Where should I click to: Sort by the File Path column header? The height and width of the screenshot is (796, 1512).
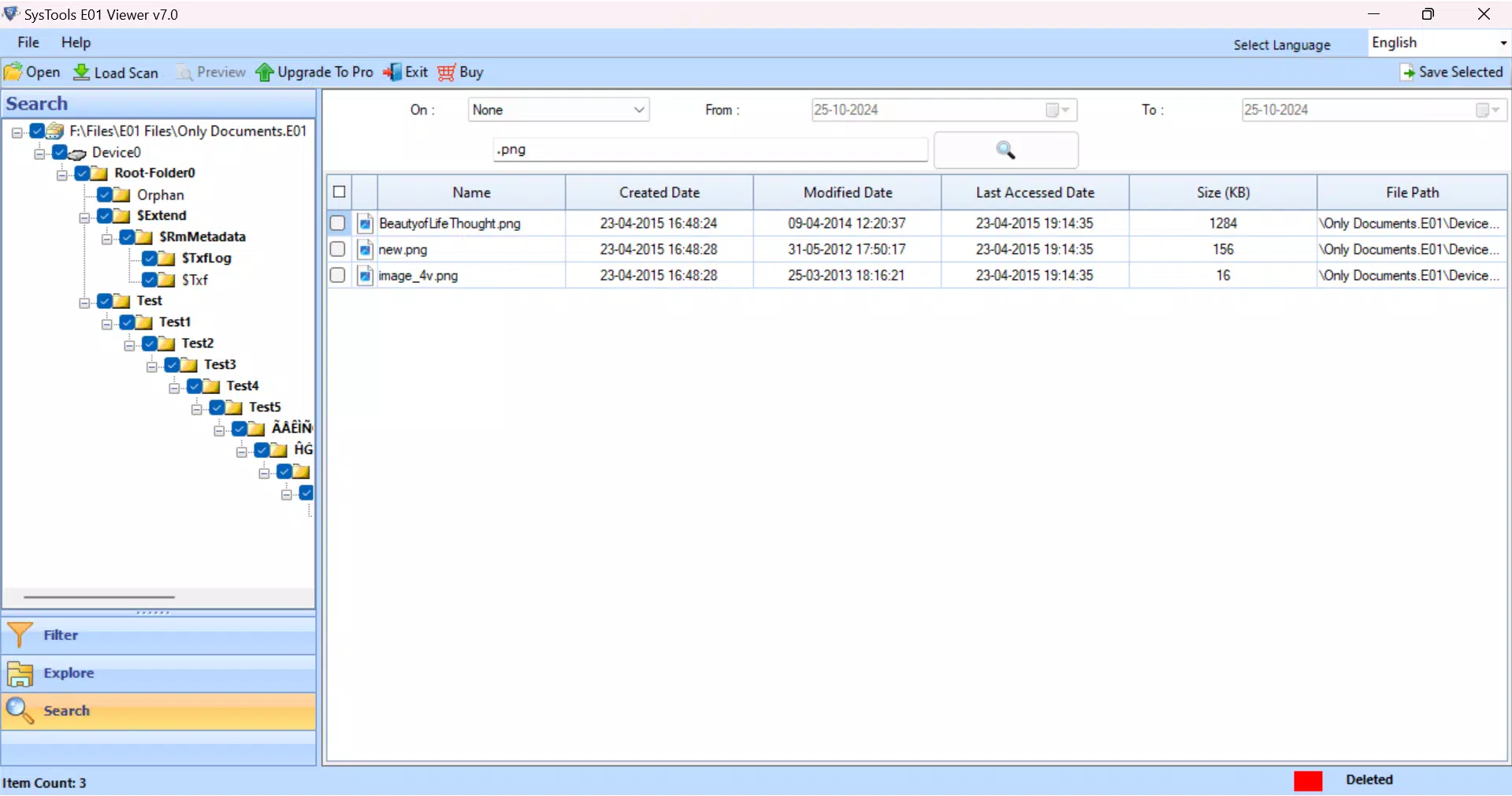point(1413,192)
